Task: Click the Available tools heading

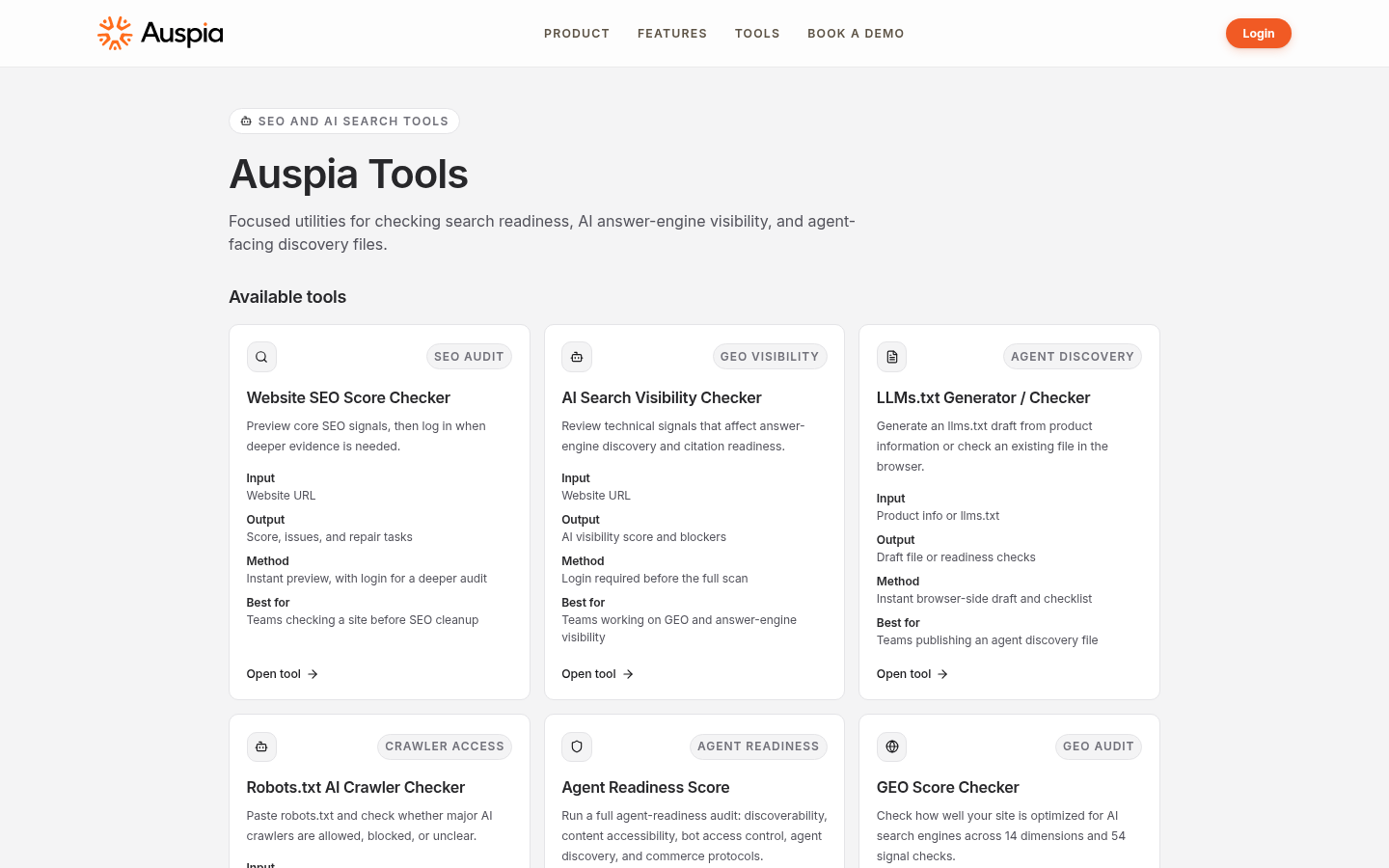Action: [287, 297]
